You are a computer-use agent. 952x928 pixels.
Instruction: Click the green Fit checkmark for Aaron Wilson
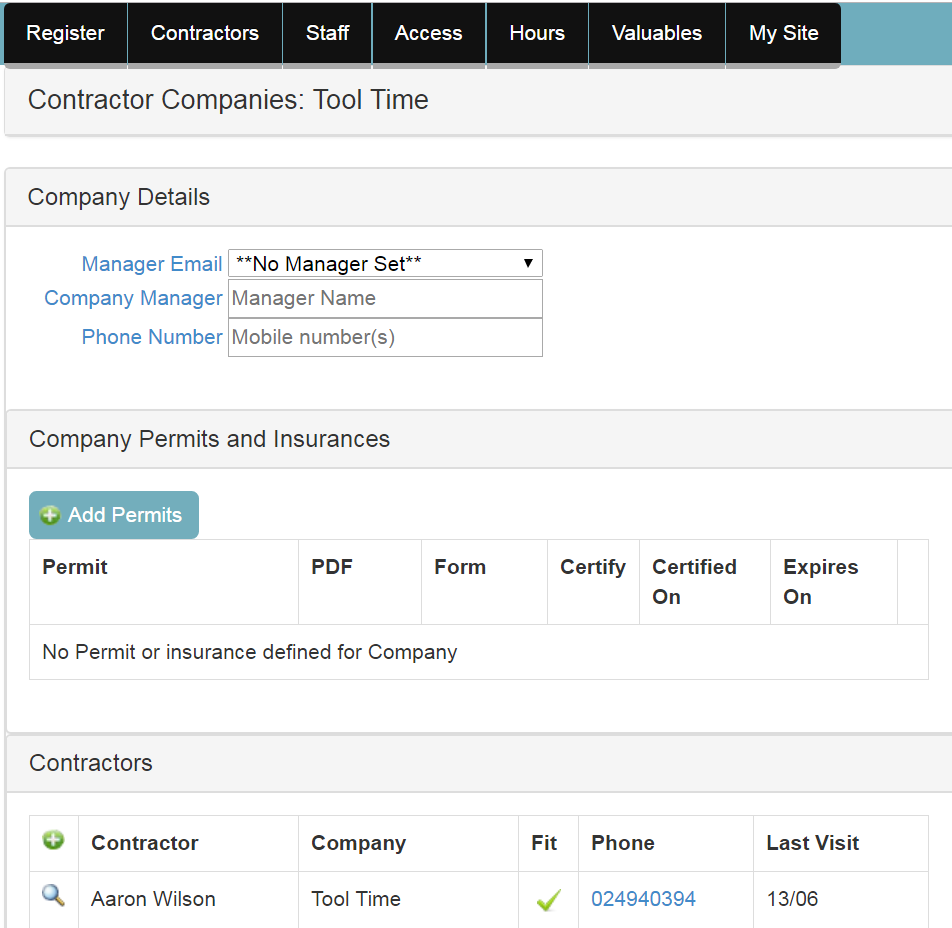pos(548,899)
